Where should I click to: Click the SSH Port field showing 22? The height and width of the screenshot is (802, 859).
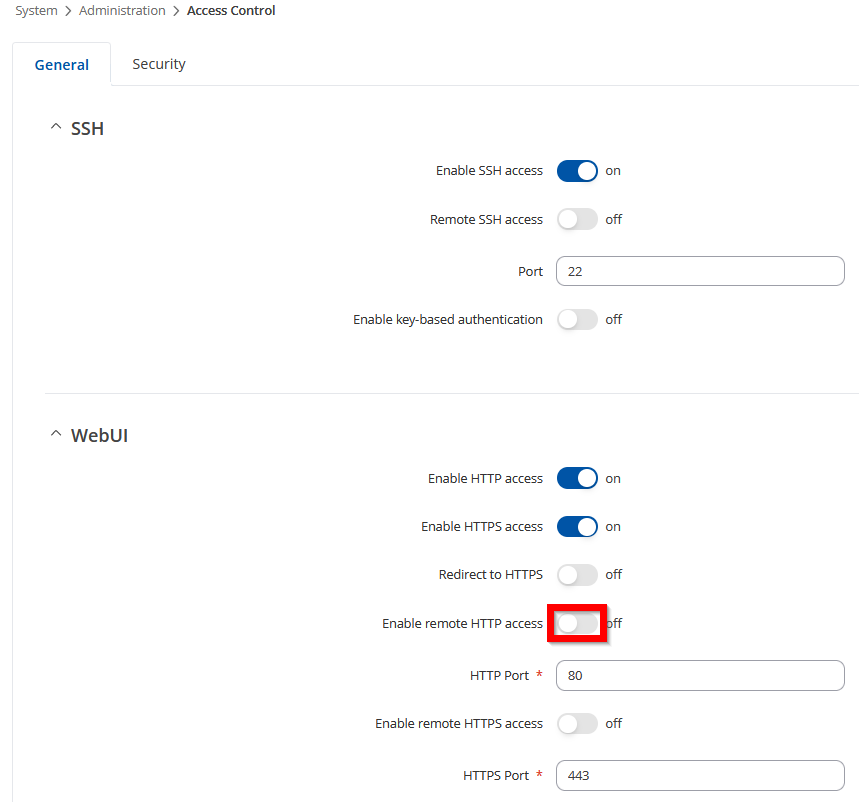(700, 271)
